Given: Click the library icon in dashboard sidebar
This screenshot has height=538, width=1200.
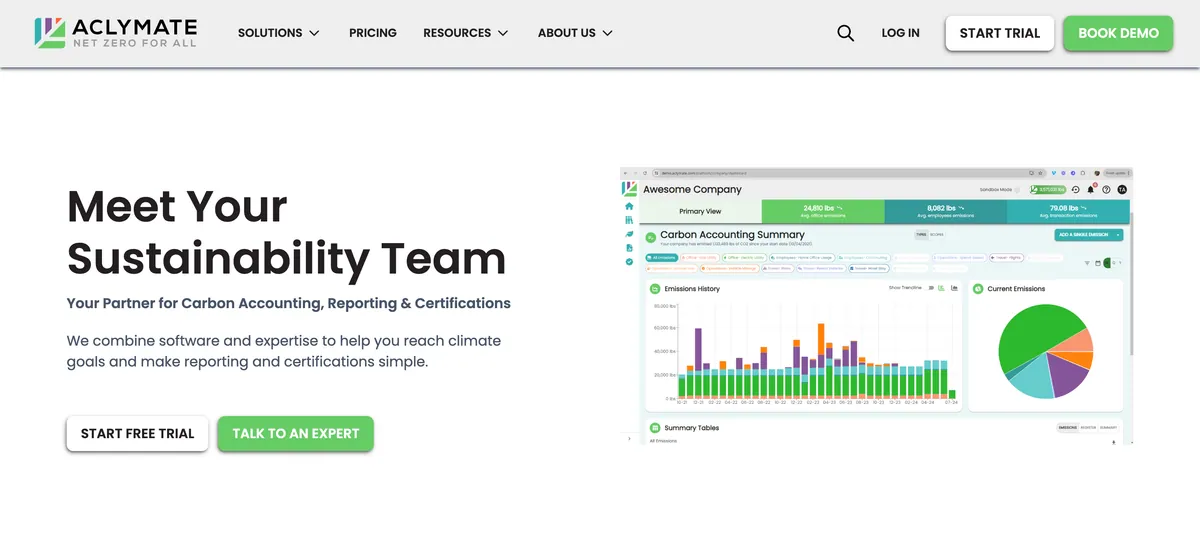Looking at the screenshot, I should coord(629,220).
